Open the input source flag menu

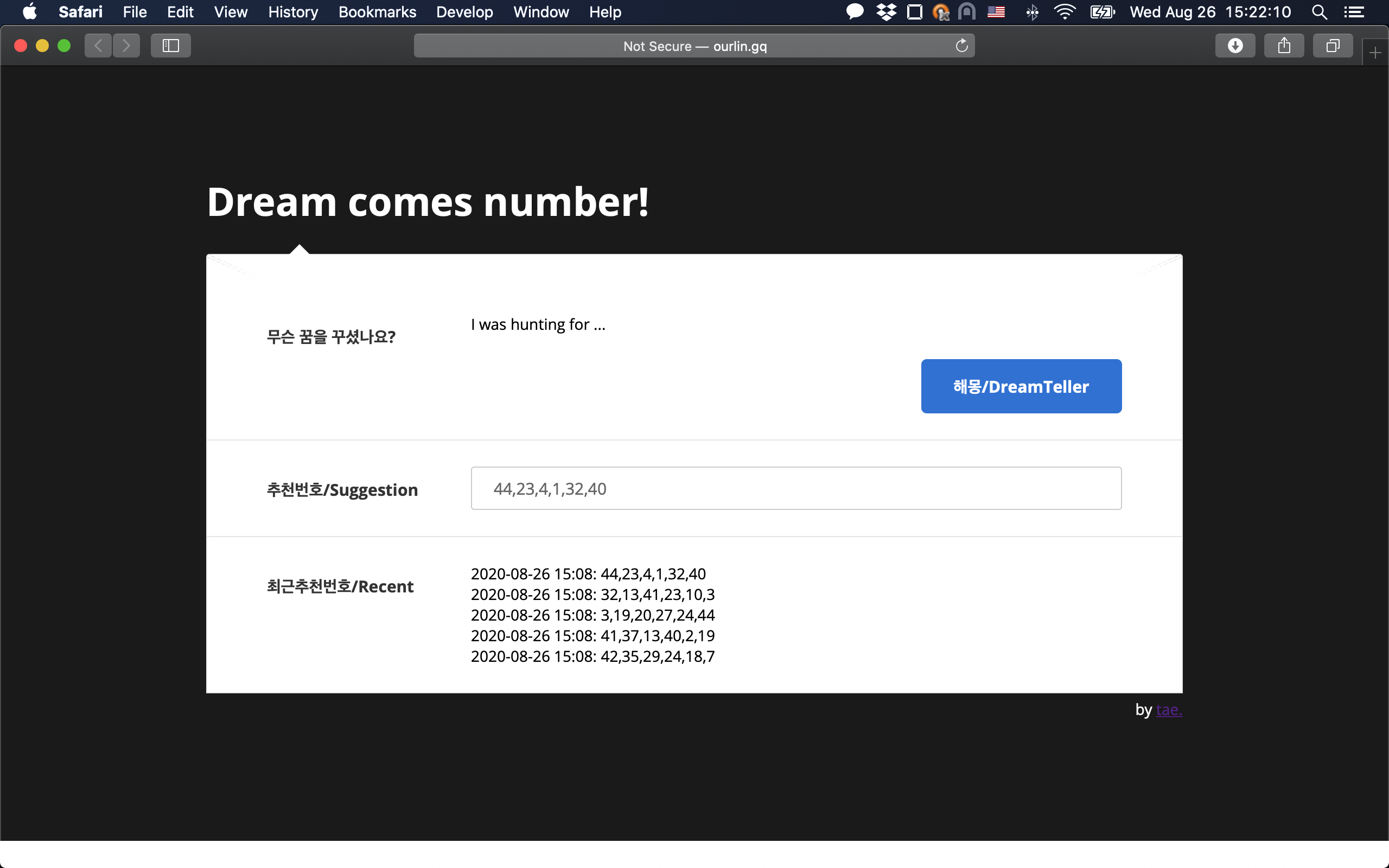pyautogui.click(x=997, y=12)
